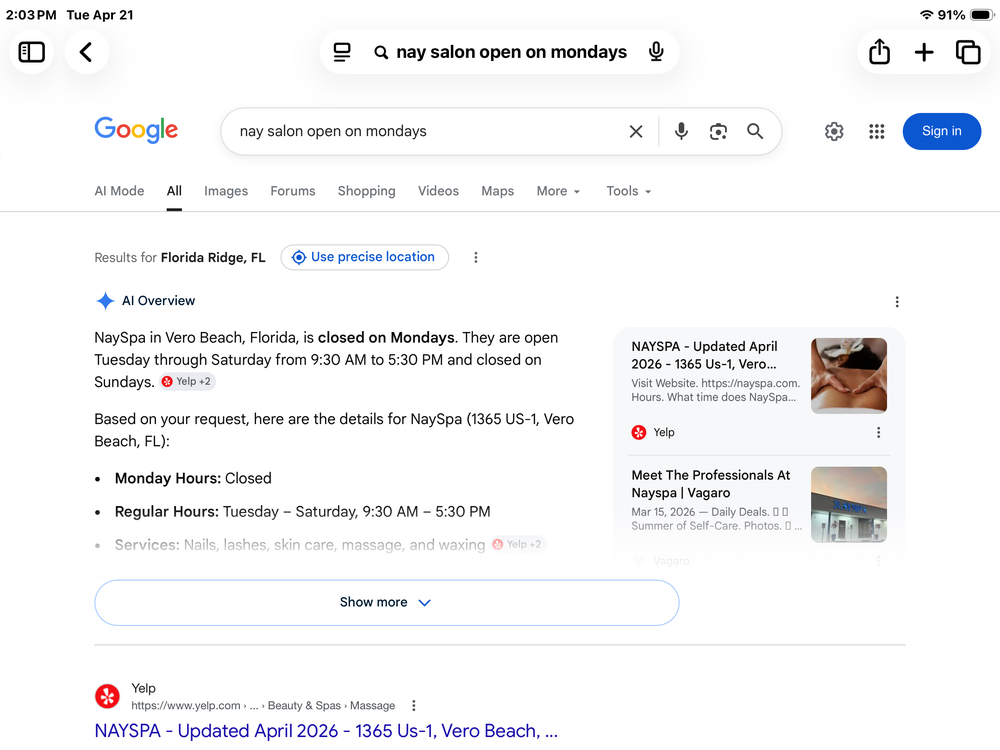Open the share sheet icon
The image size is (1000, 750).
879,52
